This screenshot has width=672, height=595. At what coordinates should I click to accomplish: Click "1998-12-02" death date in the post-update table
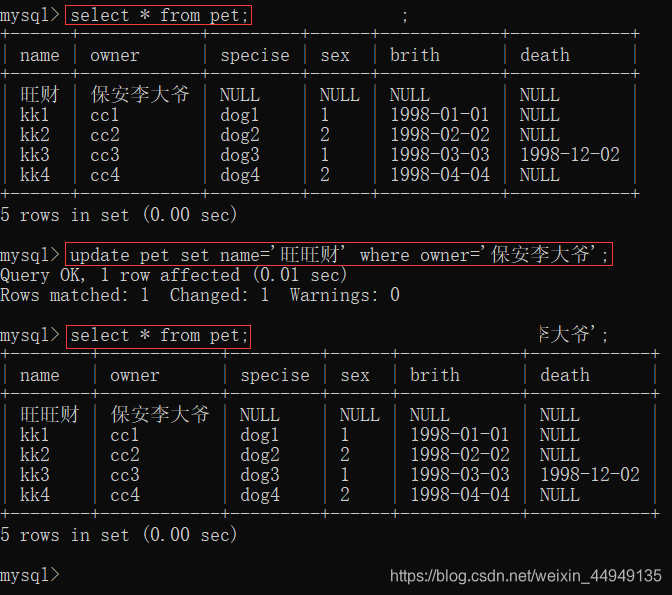(590, 475)
